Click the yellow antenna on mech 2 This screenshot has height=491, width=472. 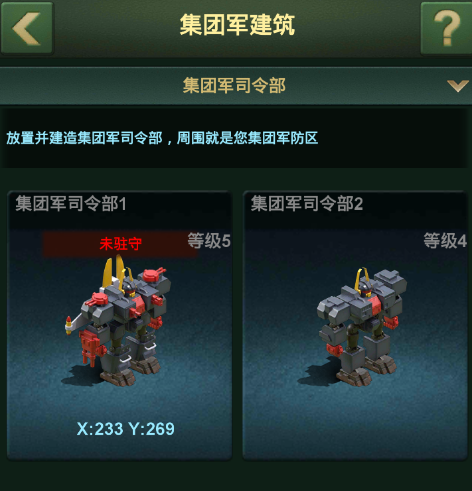362,278
